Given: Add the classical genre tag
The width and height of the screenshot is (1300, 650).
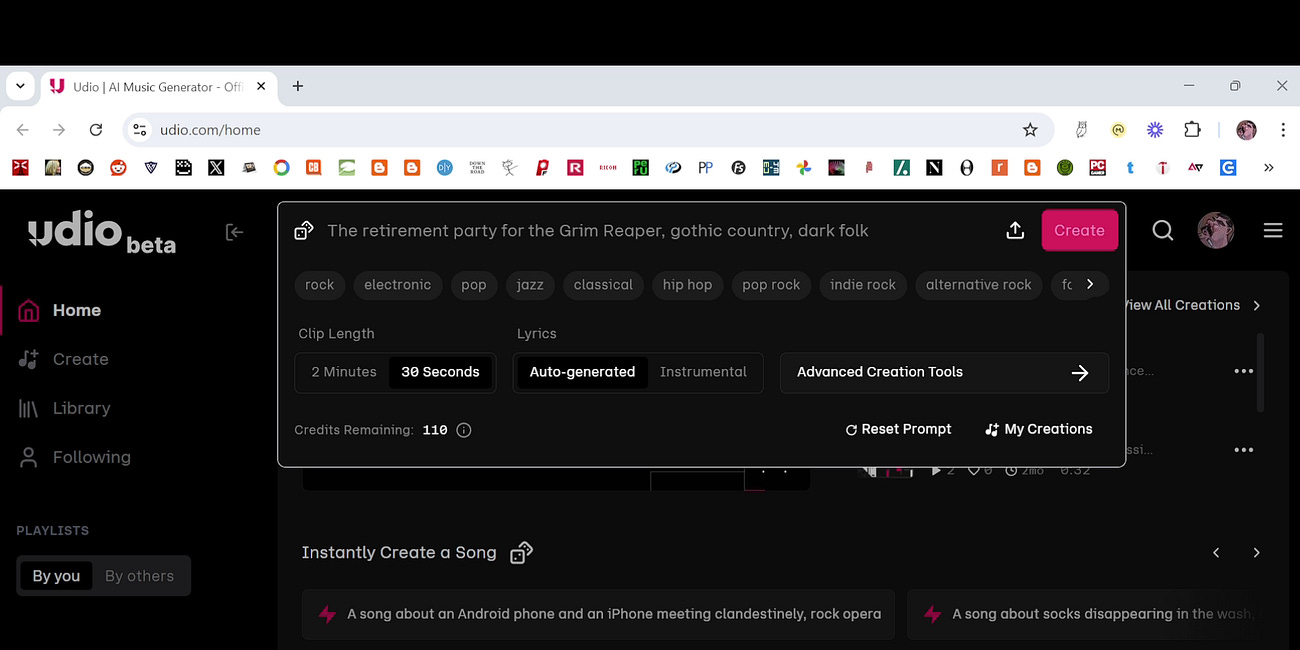Looking at the screenshot, I should tap(603, 285).
